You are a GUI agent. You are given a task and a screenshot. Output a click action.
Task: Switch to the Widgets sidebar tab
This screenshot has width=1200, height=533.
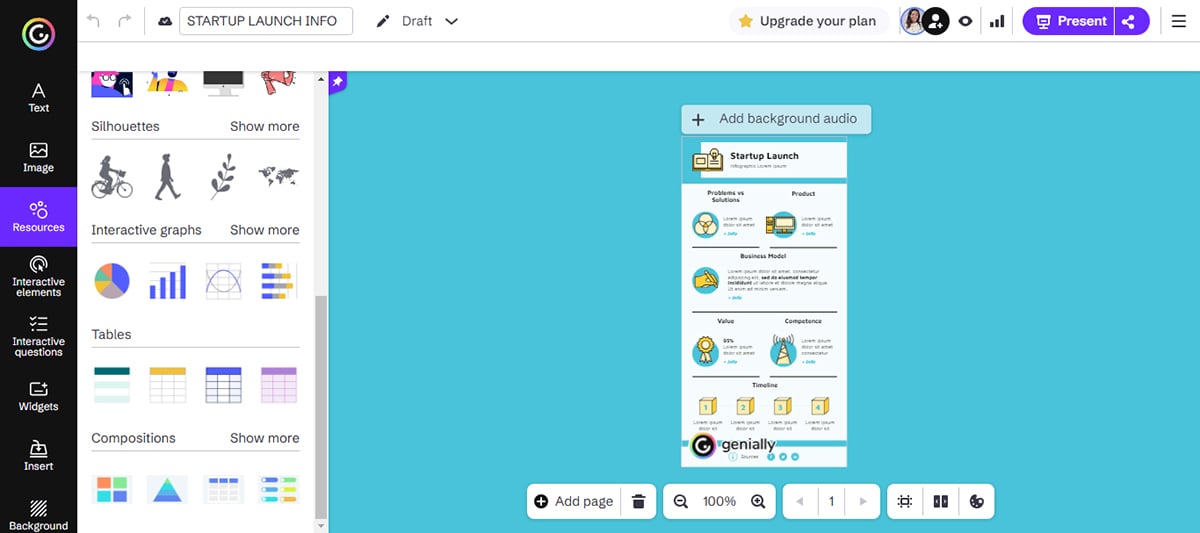tap(38, 395)
